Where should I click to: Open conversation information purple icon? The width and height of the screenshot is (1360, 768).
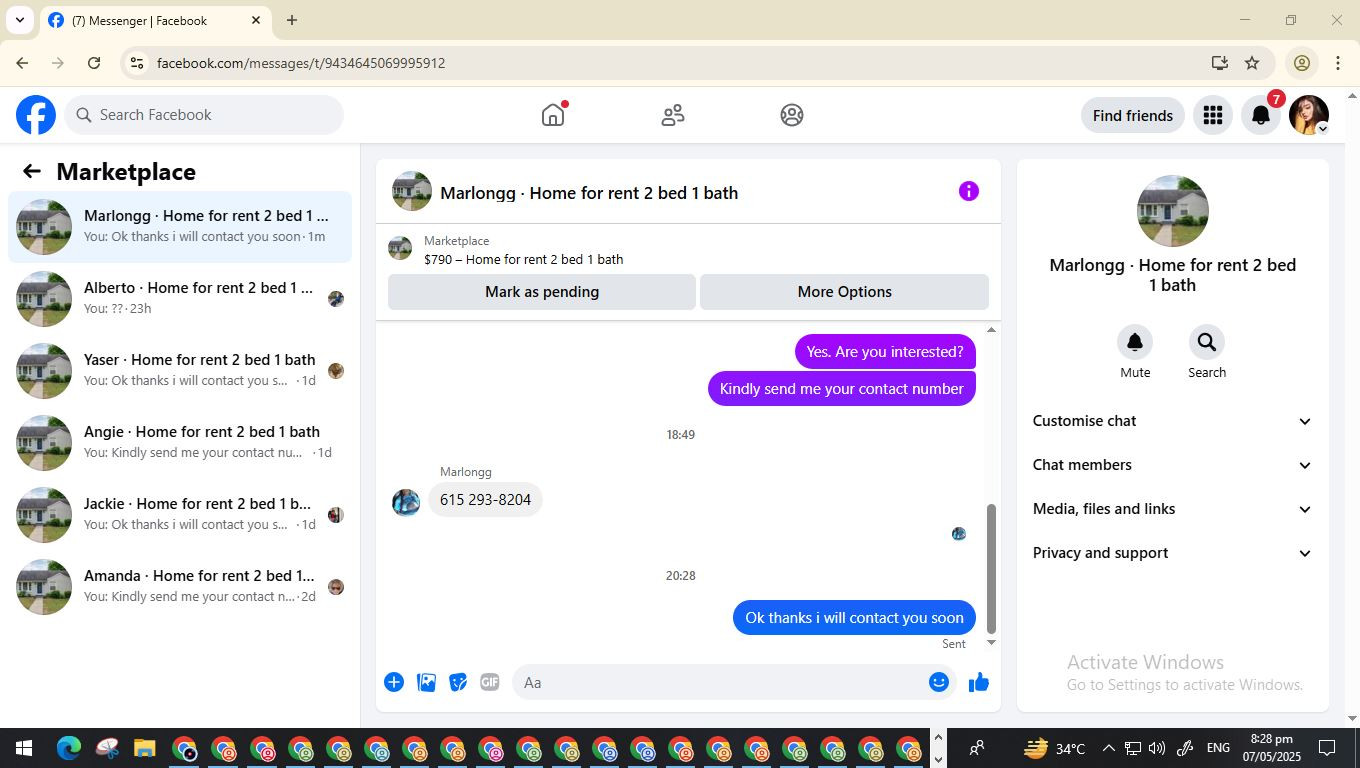[968, 191]
